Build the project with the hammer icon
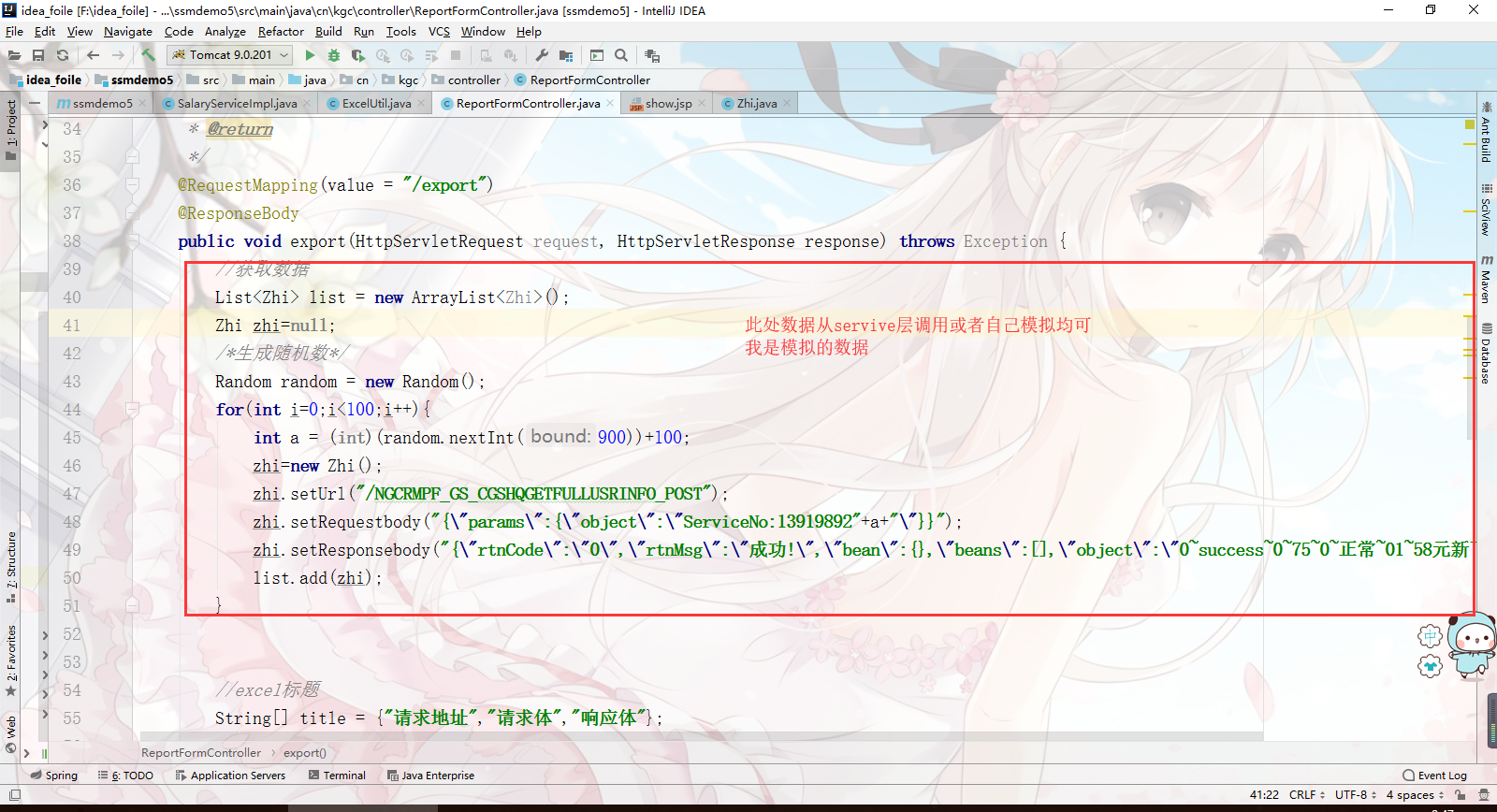The width and height of the screenshot is (1497, 812). point(148,55)
